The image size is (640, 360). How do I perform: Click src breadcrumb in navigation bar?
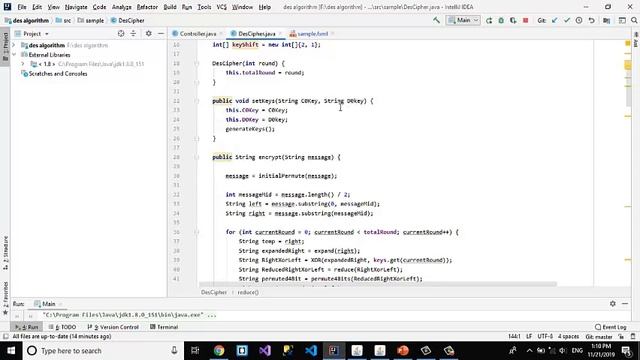coord(63,20)
